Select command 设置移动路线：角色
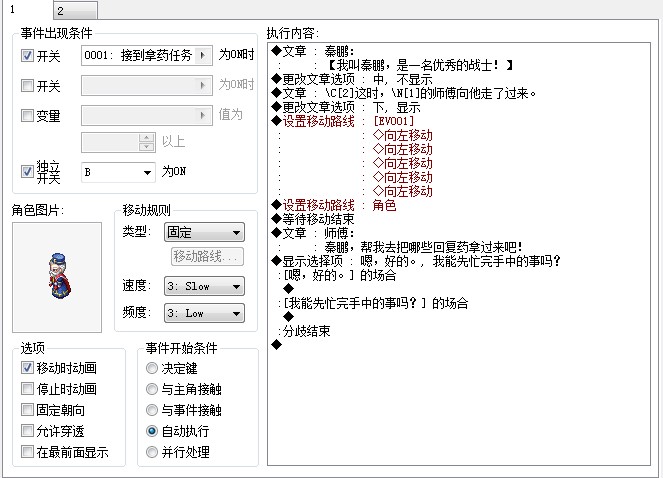The image size is (663, 478). (334, 205)
